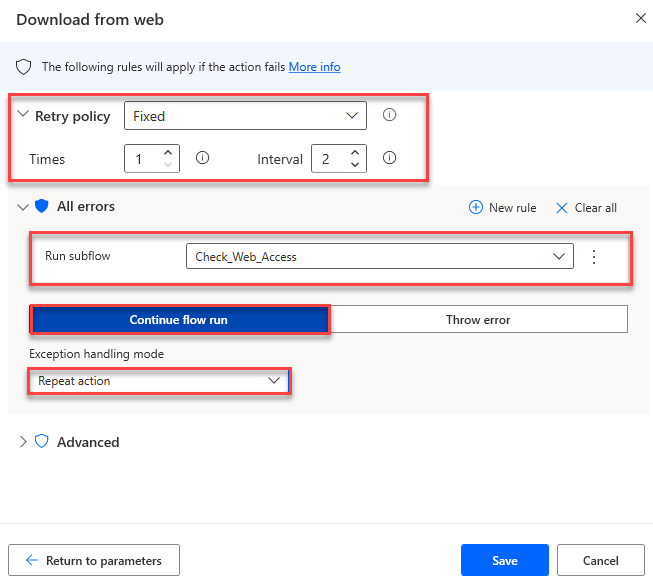
Task: Open the Retry policy Fixed dropdown
Action: [245, 116]
